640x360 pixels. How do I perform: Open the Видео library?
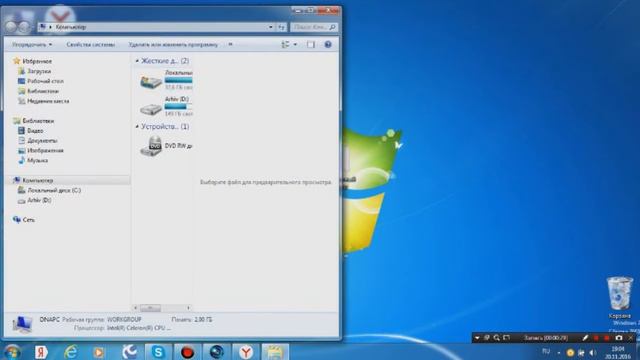point(31,131)
